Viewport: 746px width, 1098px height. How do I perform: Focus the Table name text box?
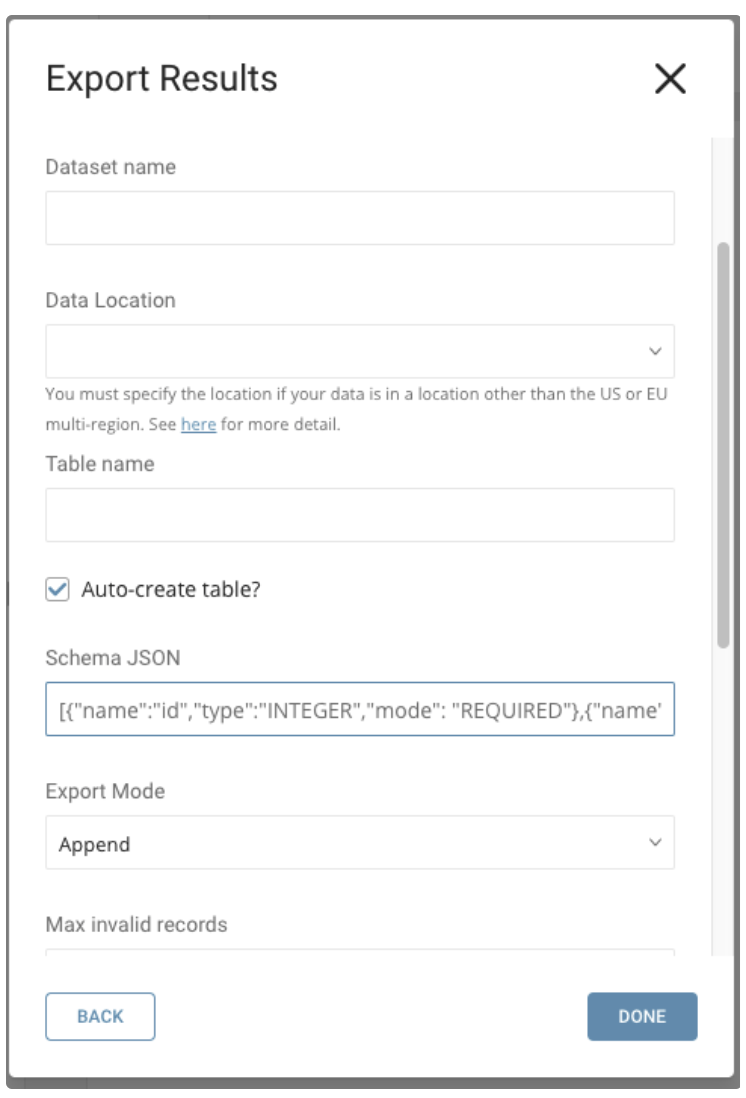(x=359, y=515)
